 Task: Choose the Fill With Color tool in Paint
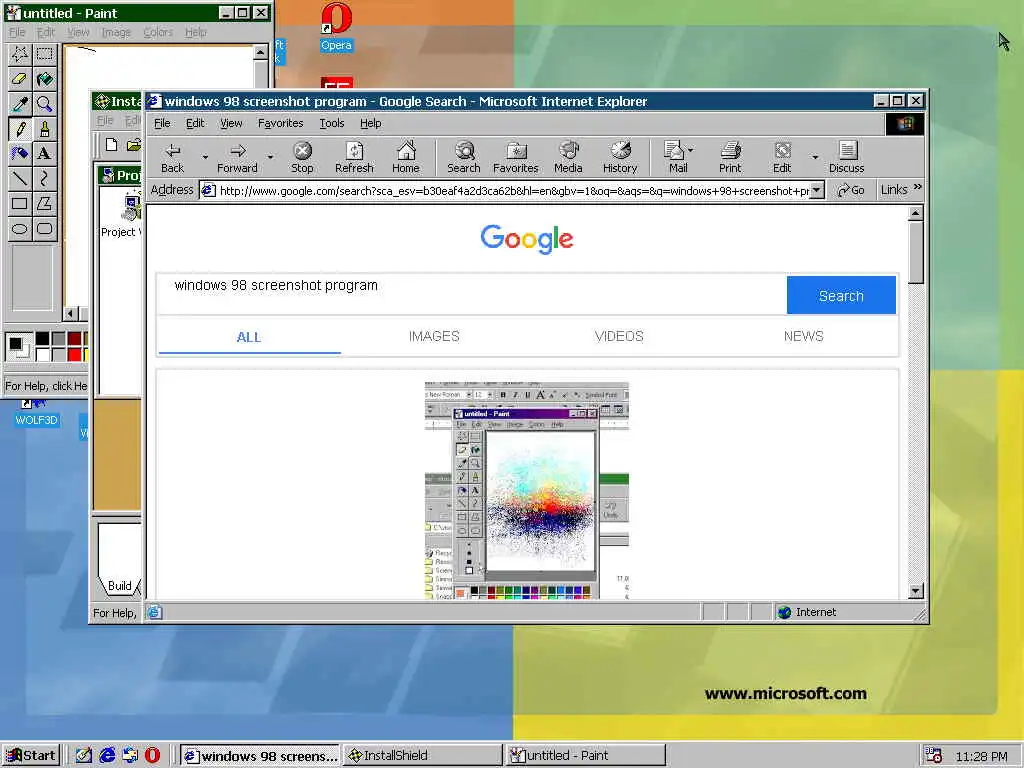tap(44, 79)
